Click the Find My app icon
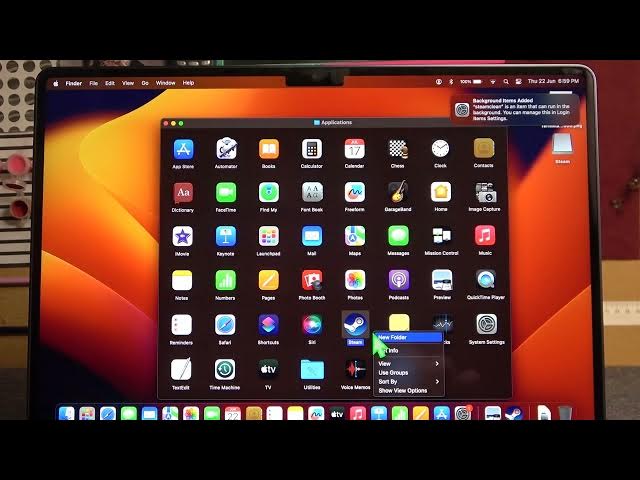The image size is (640, 480). pyautogui.click(x=269, y=192)
